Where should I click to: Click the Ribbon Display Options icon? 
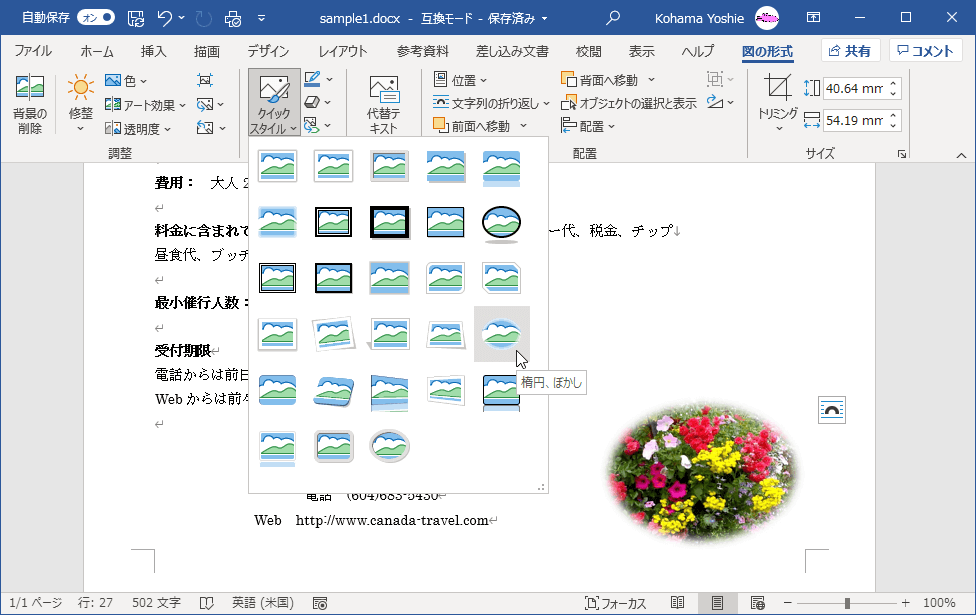pyautogui.click(x=814, y=17)
